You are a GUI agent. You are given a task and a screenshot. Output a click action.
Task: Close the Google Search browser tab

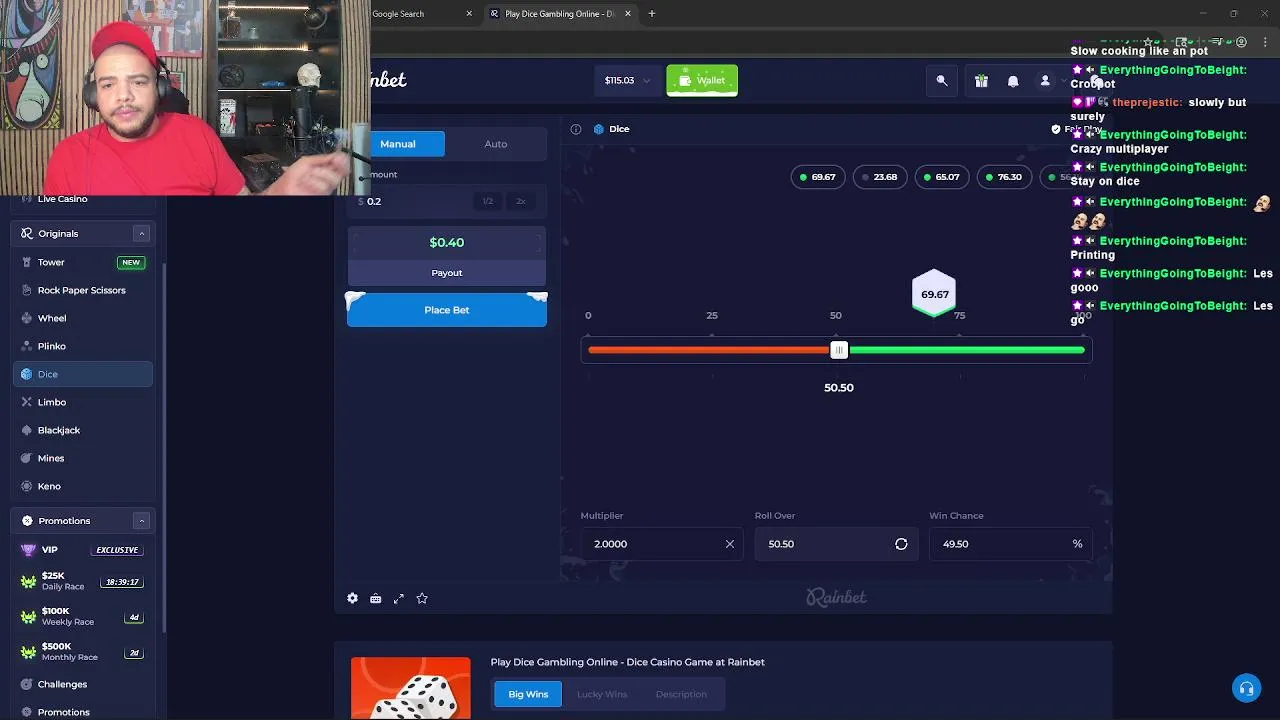coord(469,14)
